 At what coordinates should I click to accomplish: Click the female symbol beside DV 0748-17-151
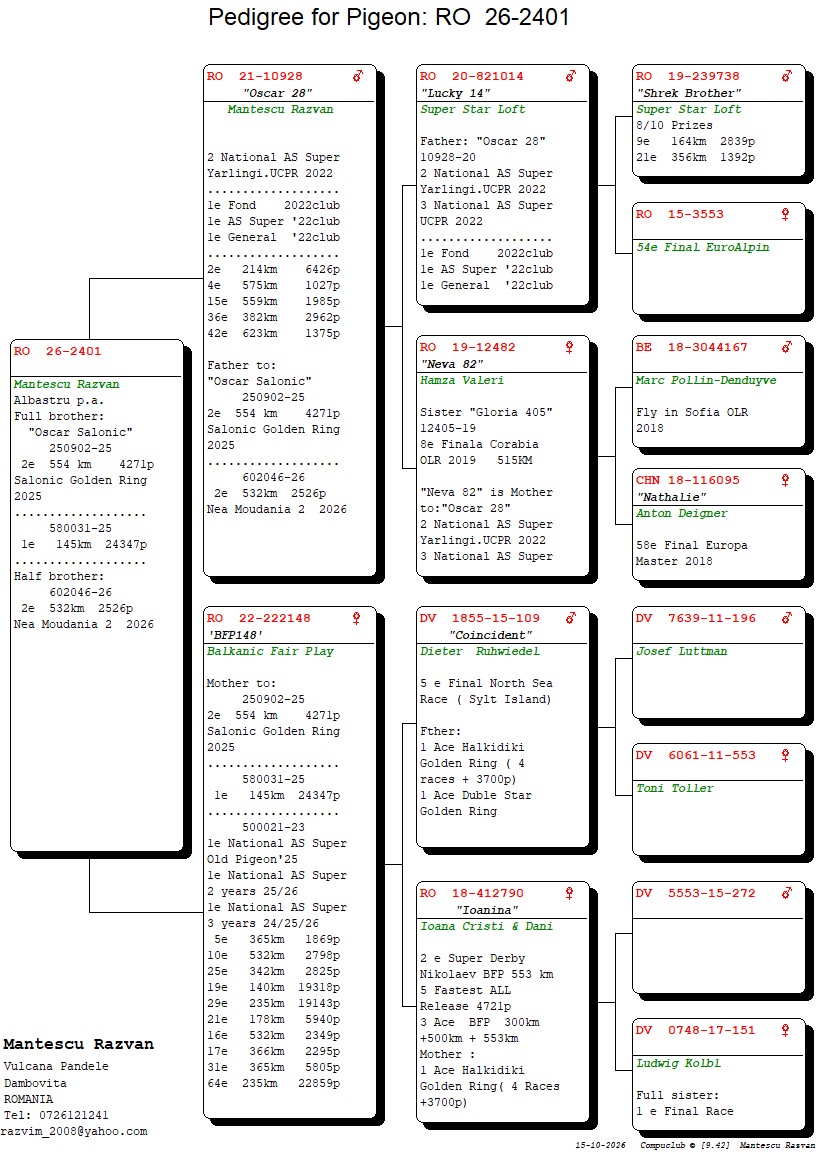(785, 1031)
